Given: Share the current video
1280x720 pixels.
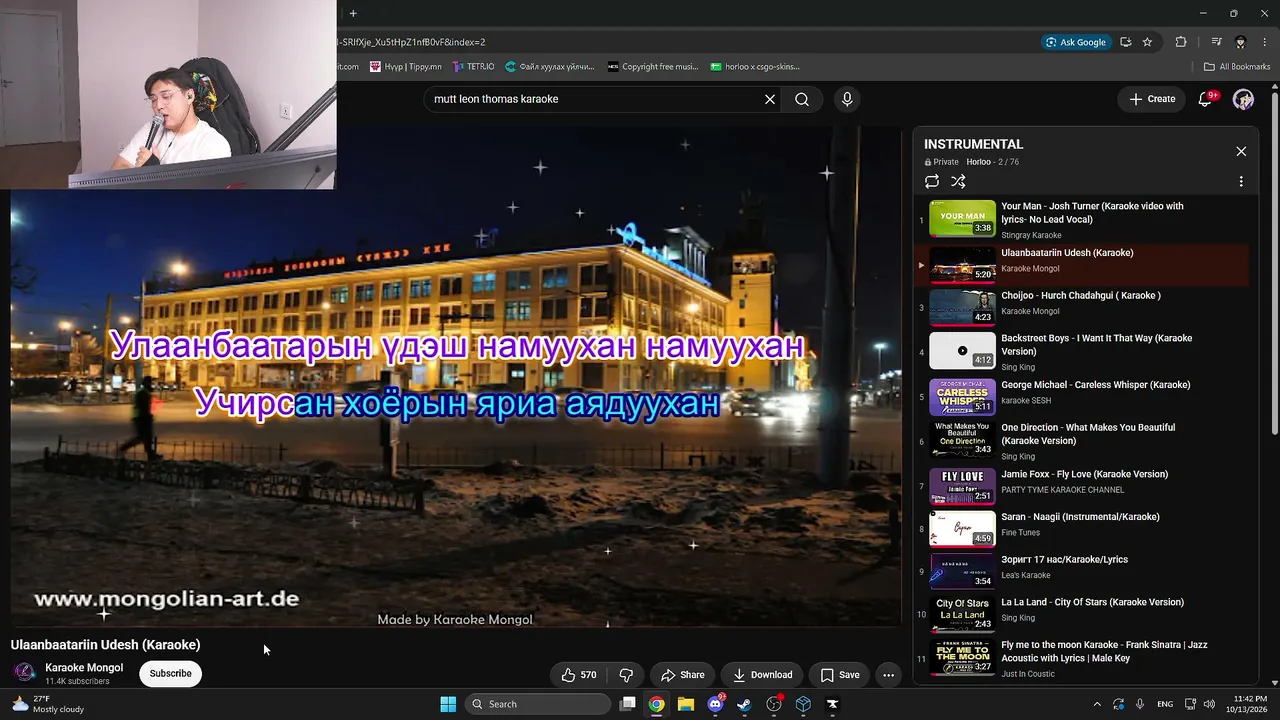Looking at the screenshot, I should click(x=682, y=675).
